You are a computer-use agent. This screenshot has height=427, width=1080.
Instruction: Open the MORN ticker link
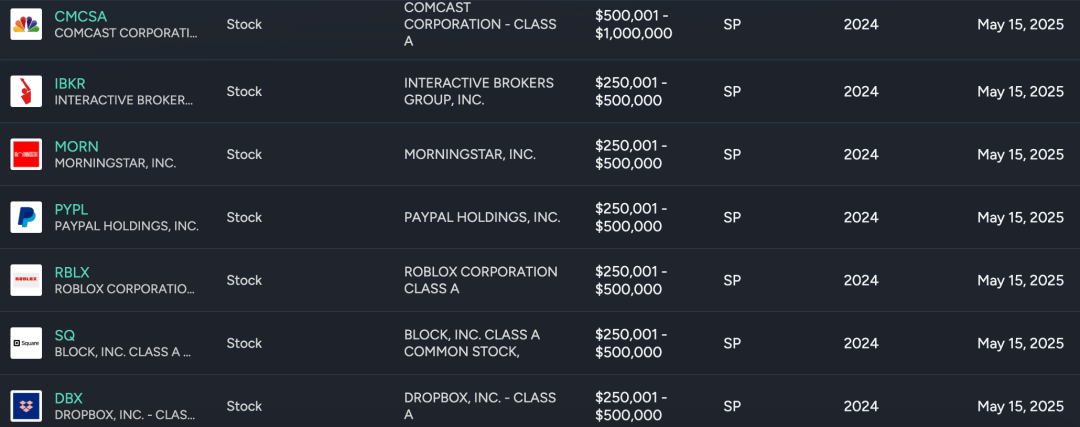(x=76, y=146)
